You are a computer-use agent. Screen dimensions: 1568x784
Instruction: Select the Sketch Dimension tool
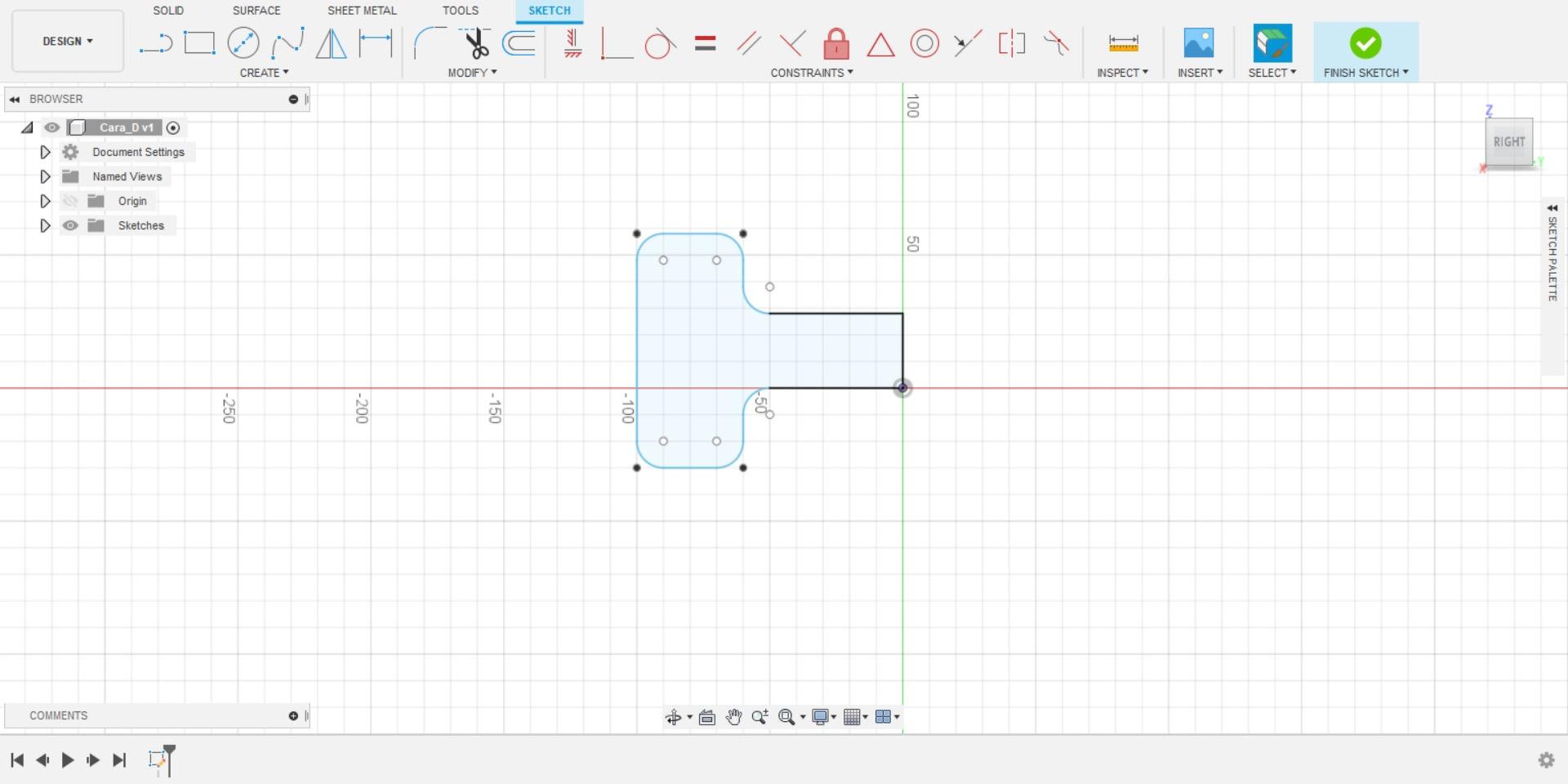pos(376,42)
